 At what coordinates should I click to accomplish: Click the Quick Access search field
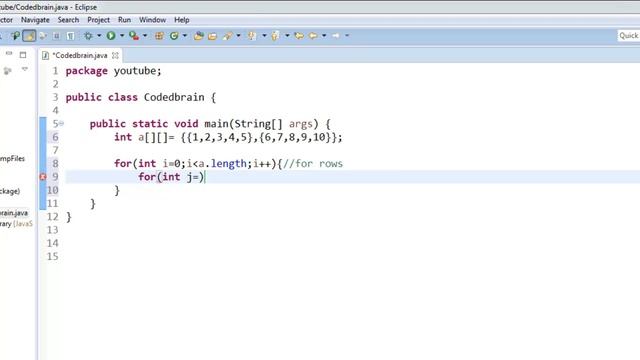[629, 36]
